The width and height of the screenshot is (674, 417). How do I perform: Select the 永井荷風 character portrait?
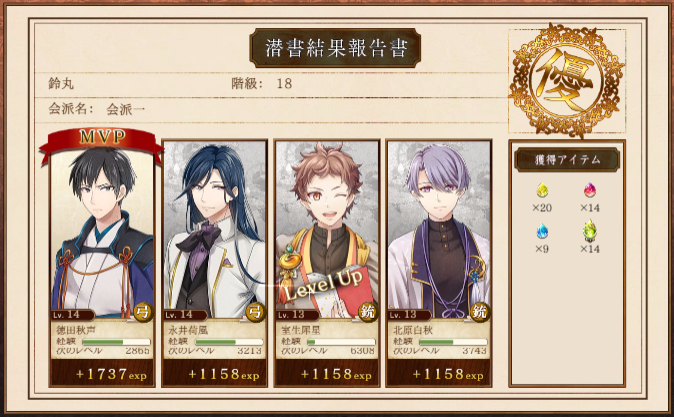pos(214,230)
